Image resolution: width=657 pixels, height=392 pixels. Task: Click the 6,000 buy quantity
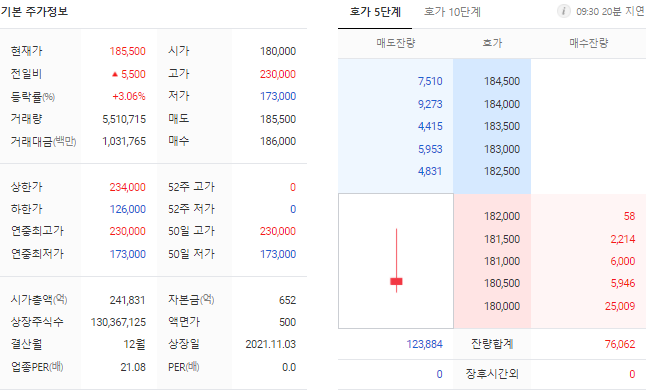pos(623,261)
